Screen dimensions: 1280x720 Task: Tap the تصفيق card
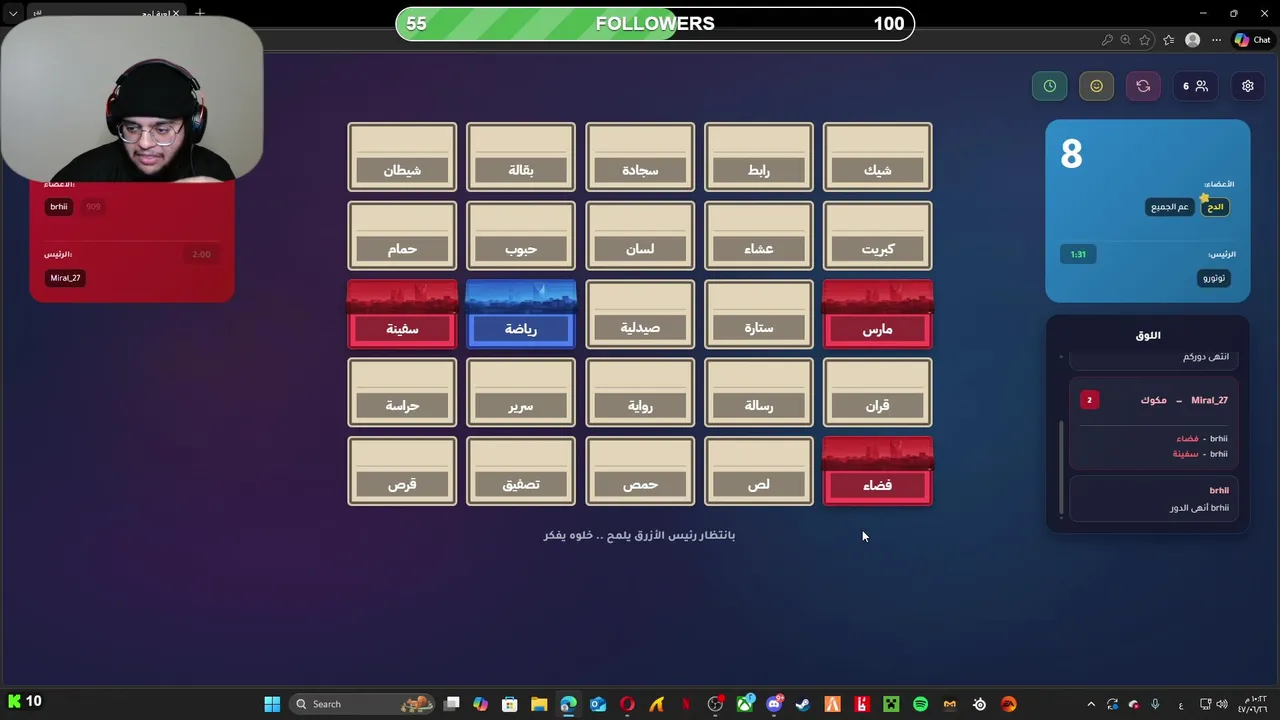(x=521, y=472)
